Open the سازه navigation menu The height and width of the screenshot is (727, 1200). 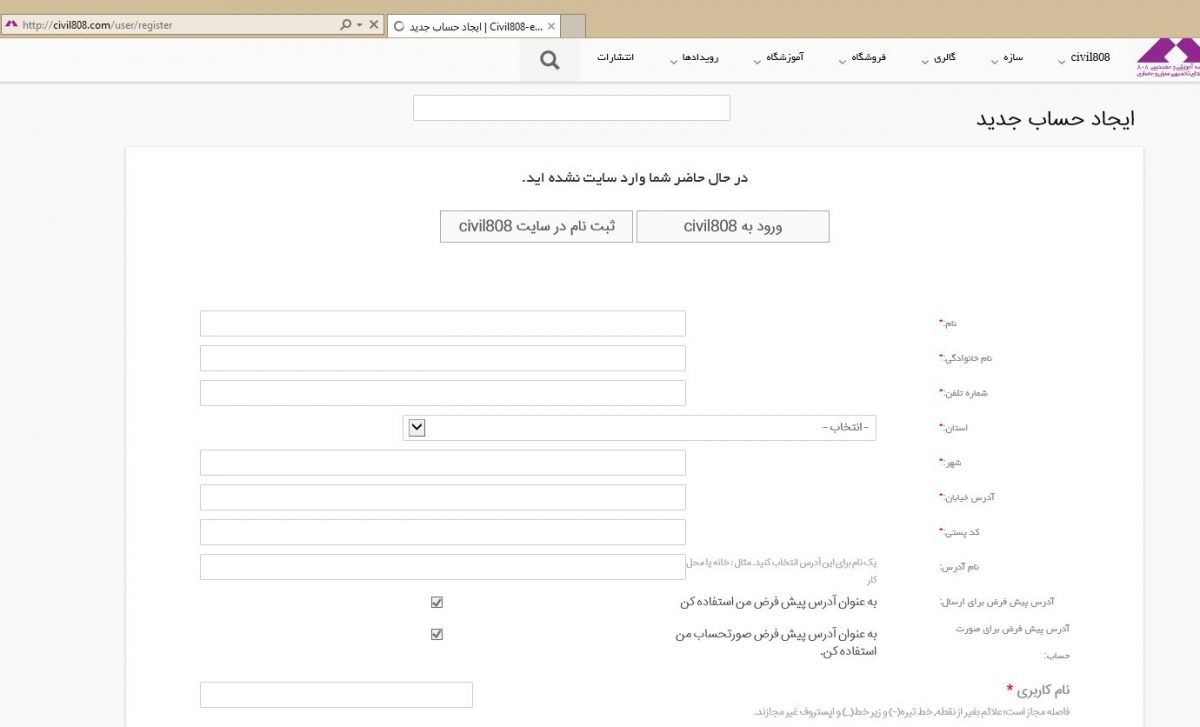pos(1014,57)
